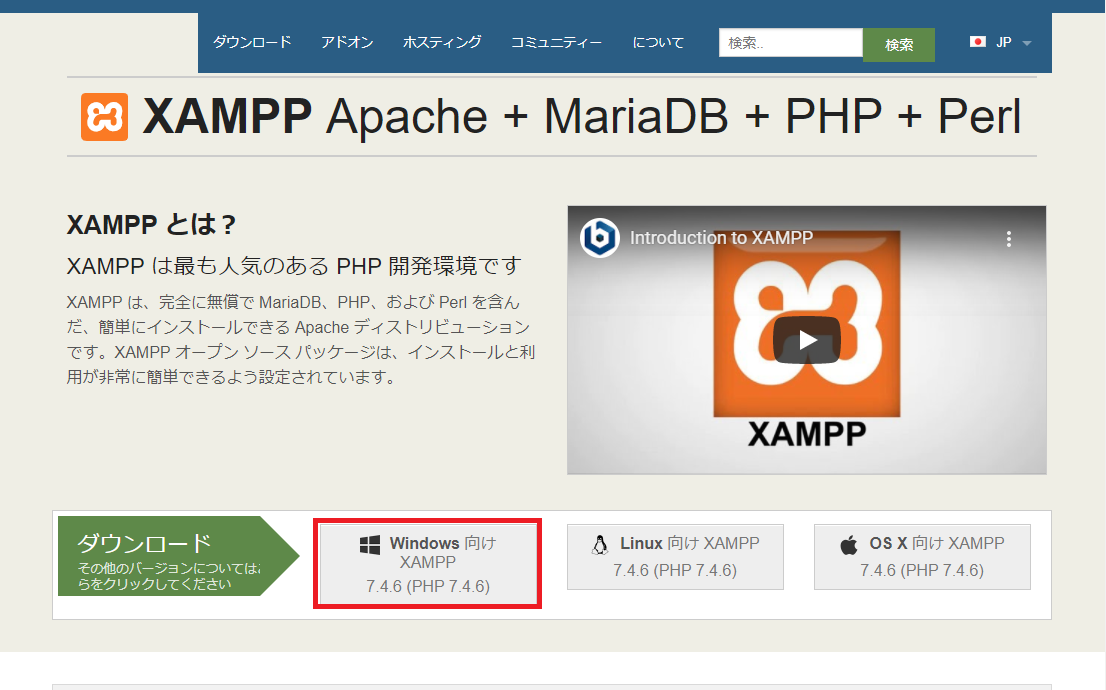This screenshot has height=690, width=1106.
Task: Click the Bitnami channel avatar on video
Action: point(600,238)
